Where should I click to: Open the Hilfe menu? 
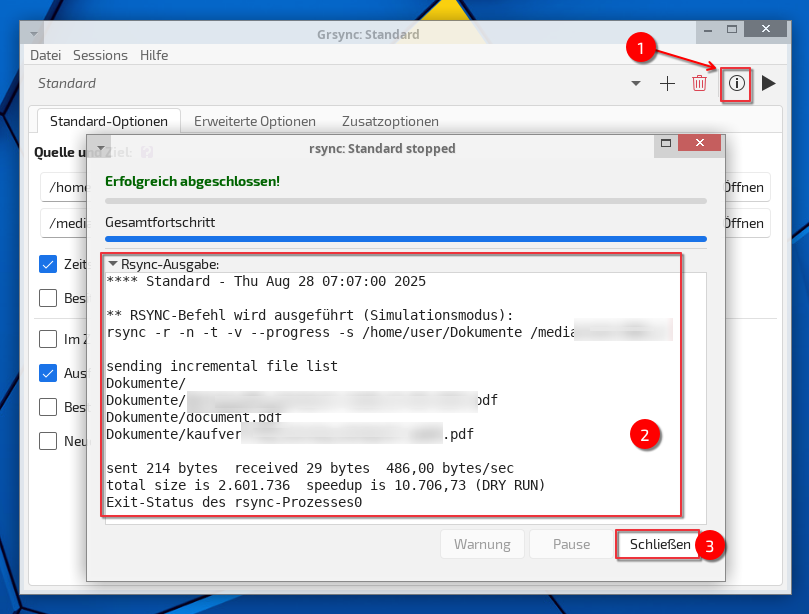tap(154, 55)
